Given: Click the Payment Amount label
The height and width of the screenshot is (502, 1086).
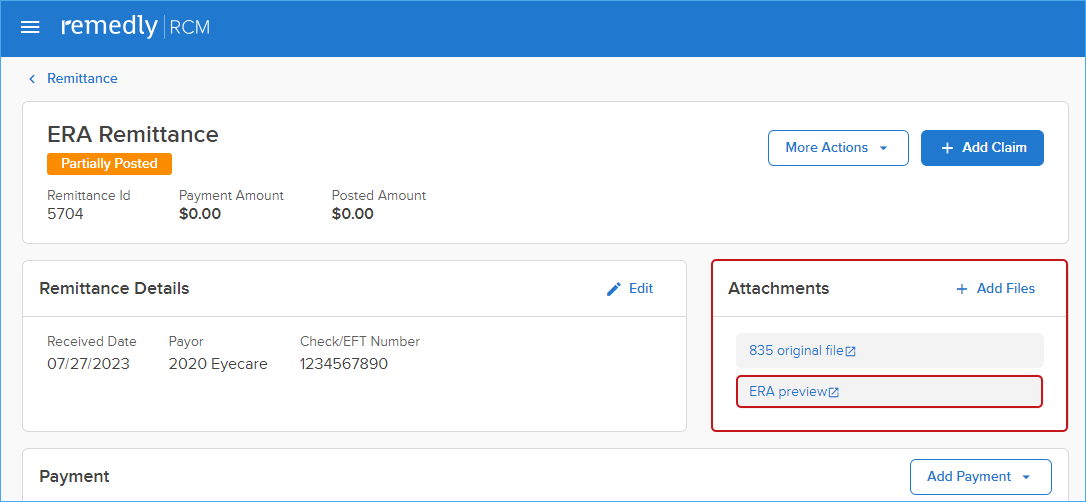Looking at the screenshot, I should point(231,195).
